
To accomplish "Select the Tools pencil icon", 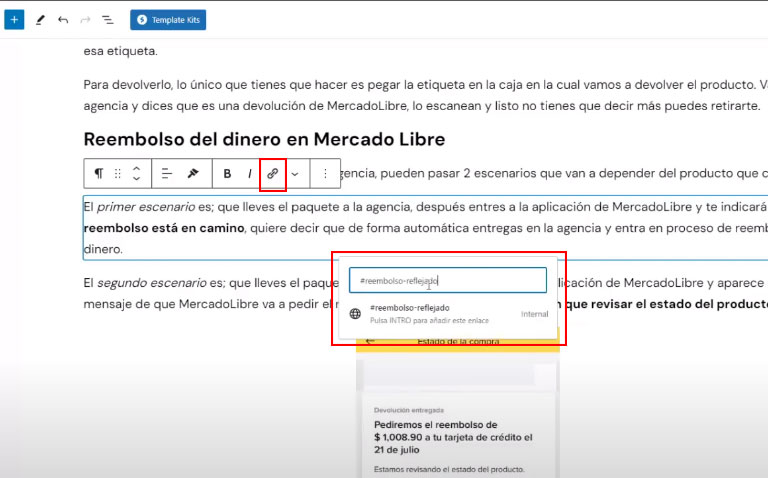I will pyautogui.click(x=40, y=20).
